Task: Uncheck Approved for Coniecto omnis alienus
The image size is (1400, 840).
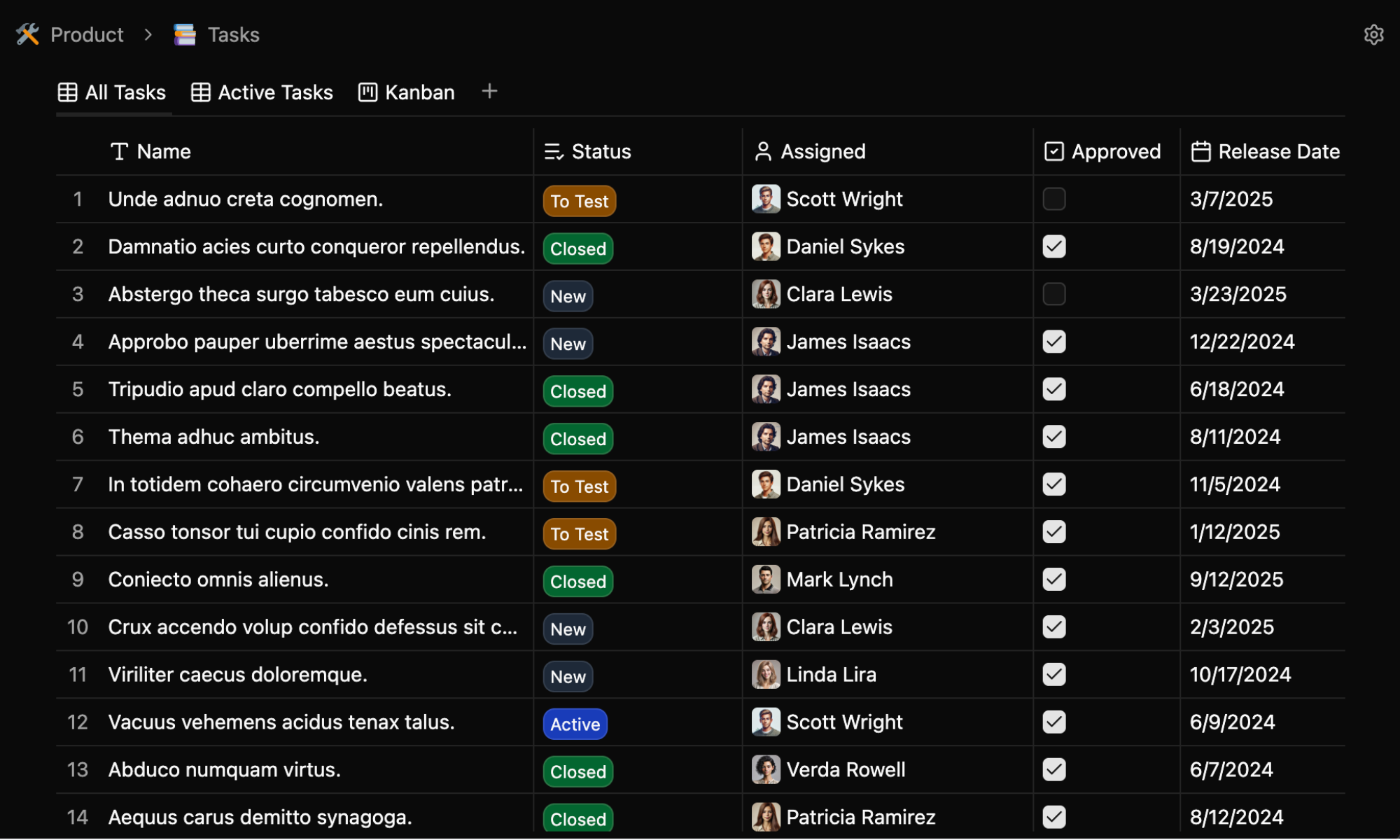Action: 1053,579
